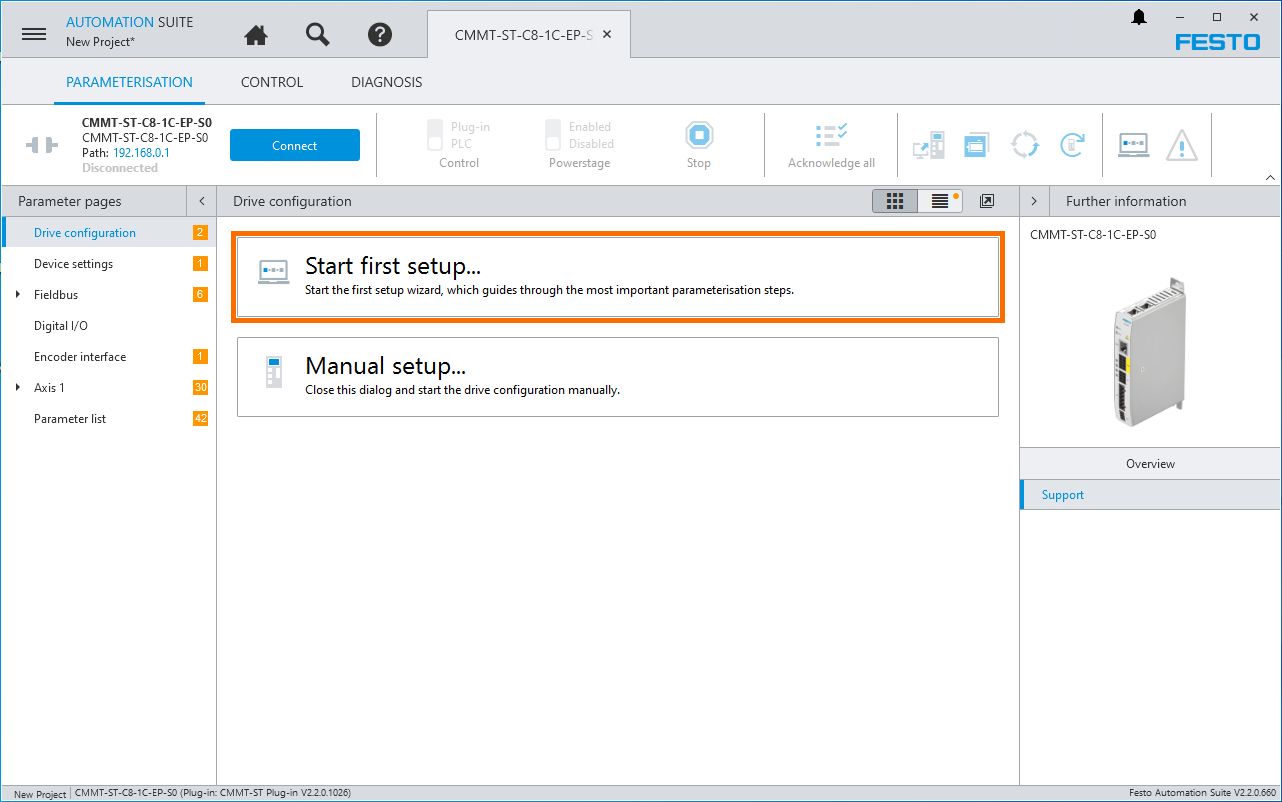Click the Drive configuration heading text
Image resolution: width=1282 pixels, height=802 pixels.
pos(292,201)
